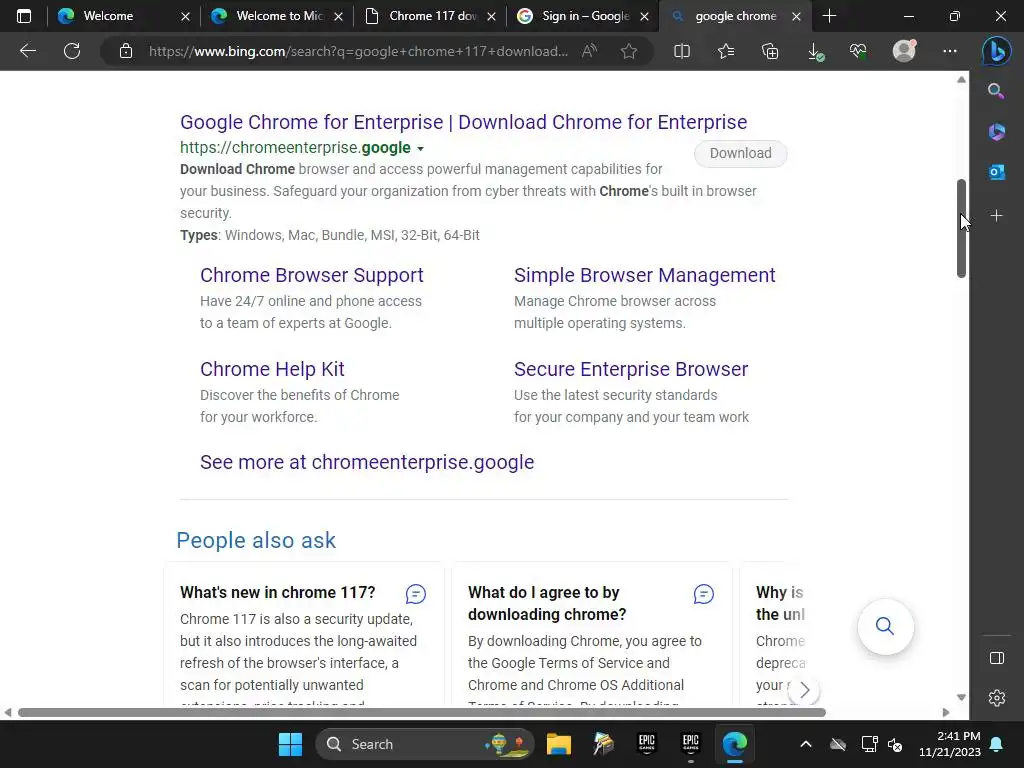Click horizontal scroll right arrow
1024x768 pixels.
tap(946, 712)
